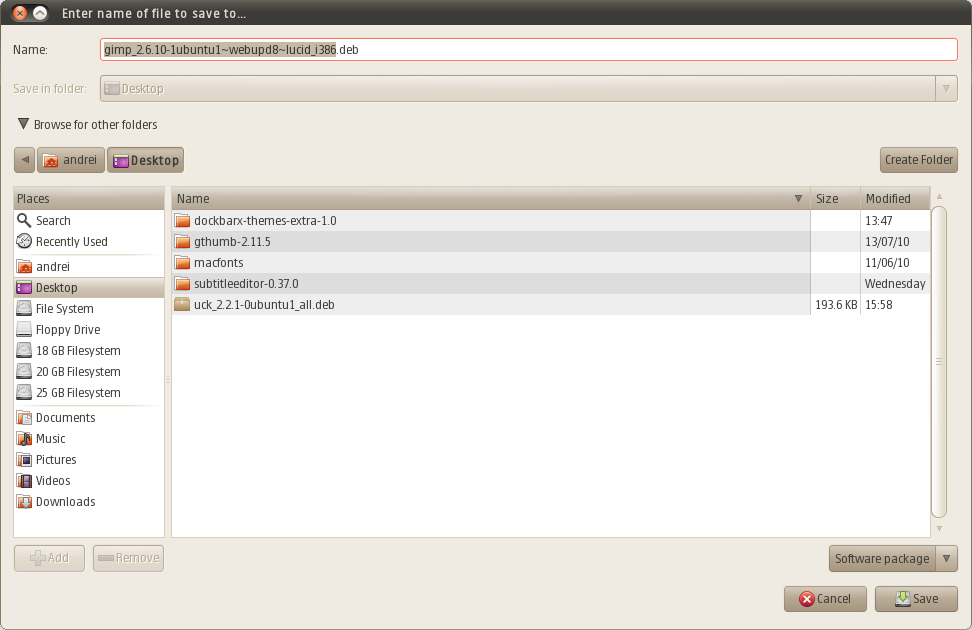Click the 20 GB Filesystem drive icon

click(24, 371)
